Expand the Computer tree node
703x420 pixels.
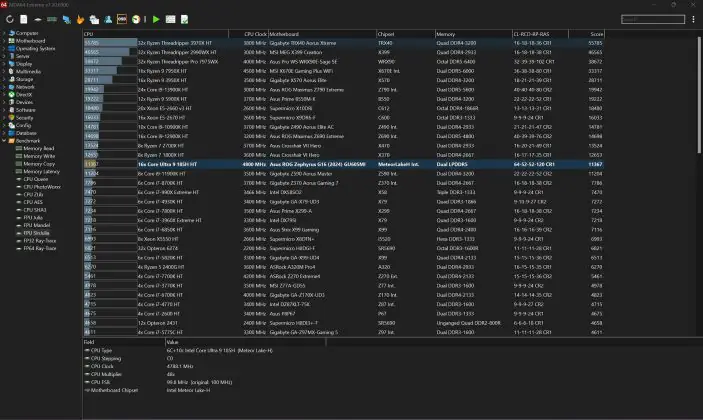4,33
